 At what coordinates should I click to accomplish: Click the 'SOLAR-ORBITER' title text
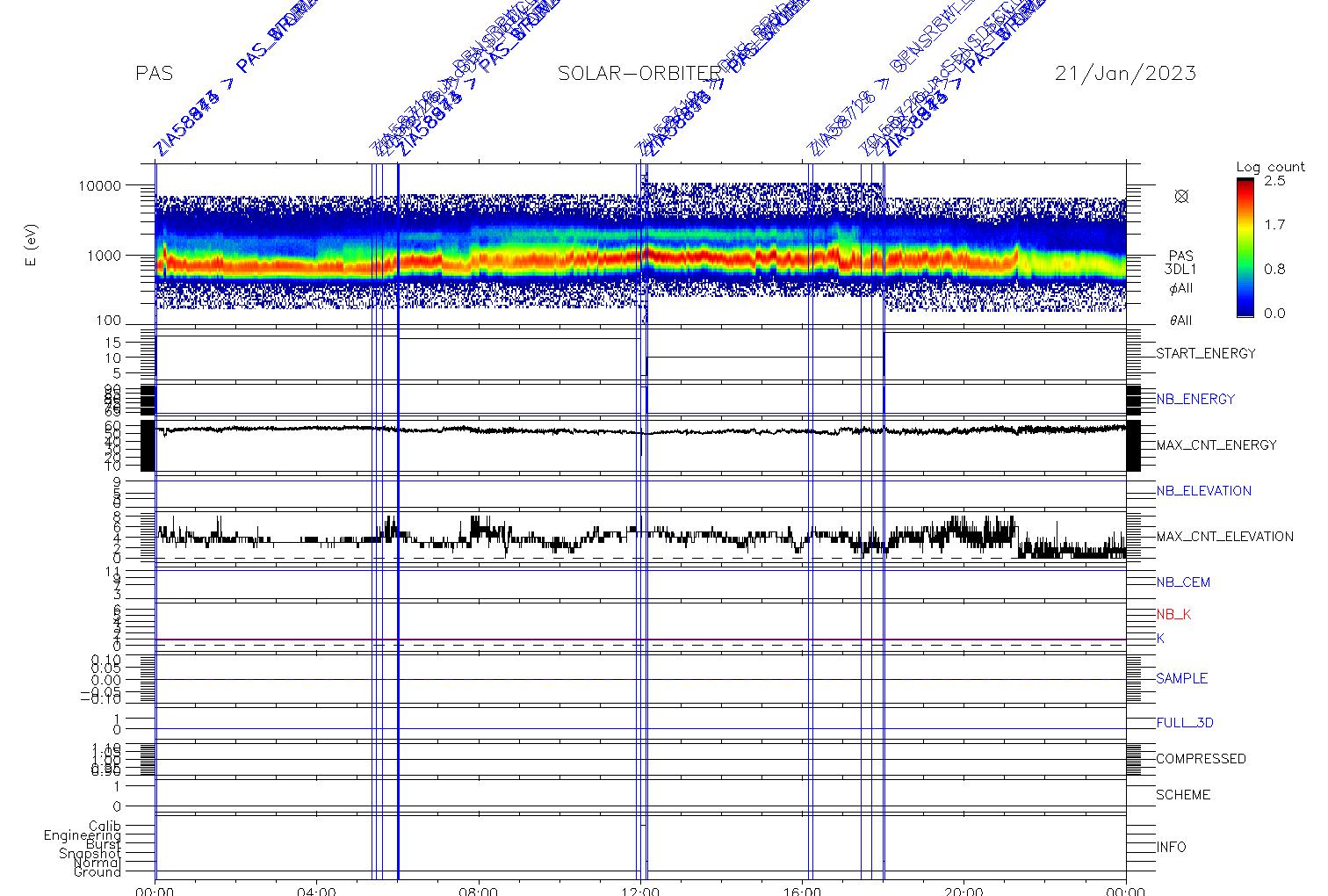pos(639,74)
